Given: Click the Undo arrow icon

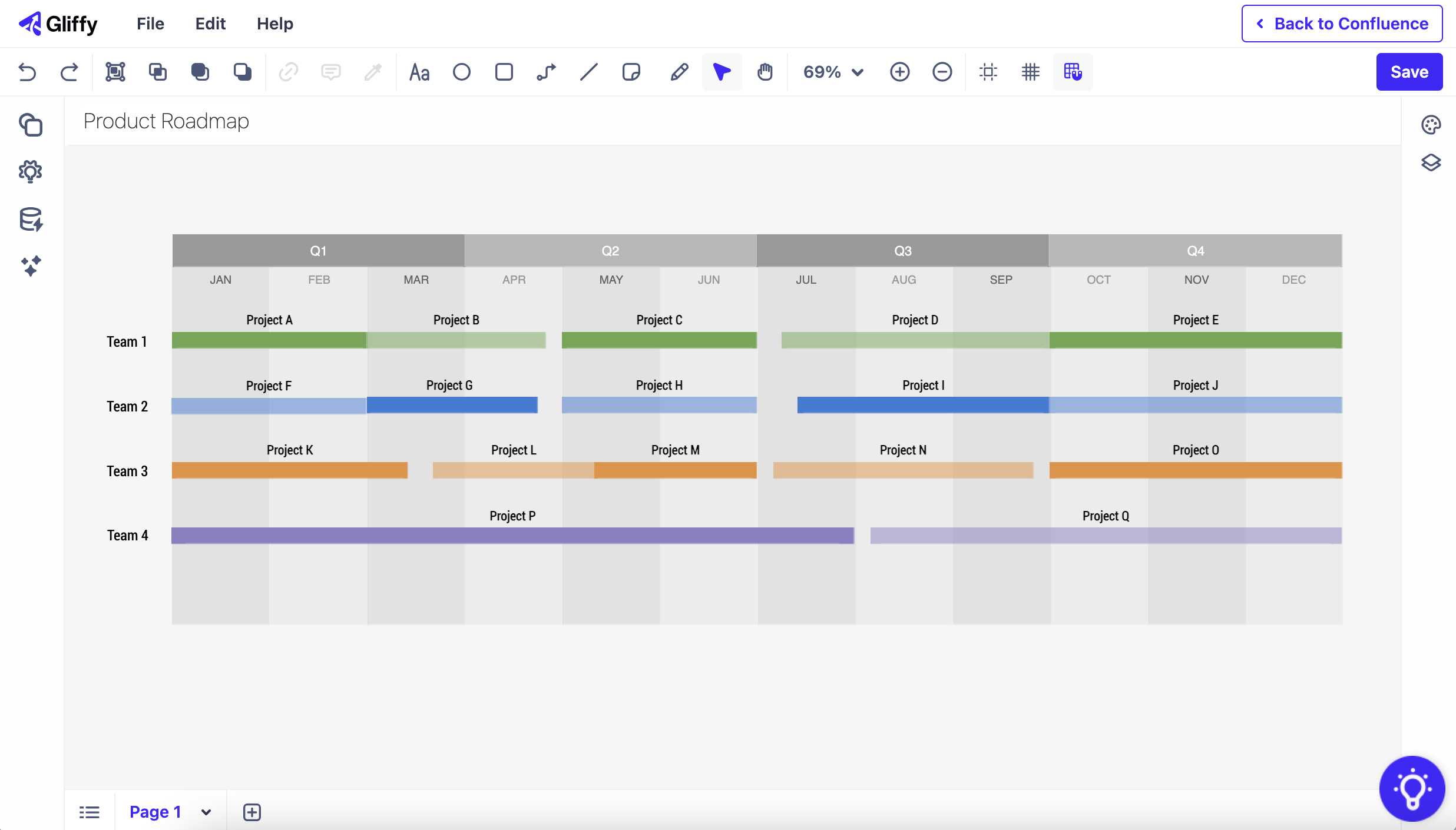Looking at the screenshot, I should [27, 72].
